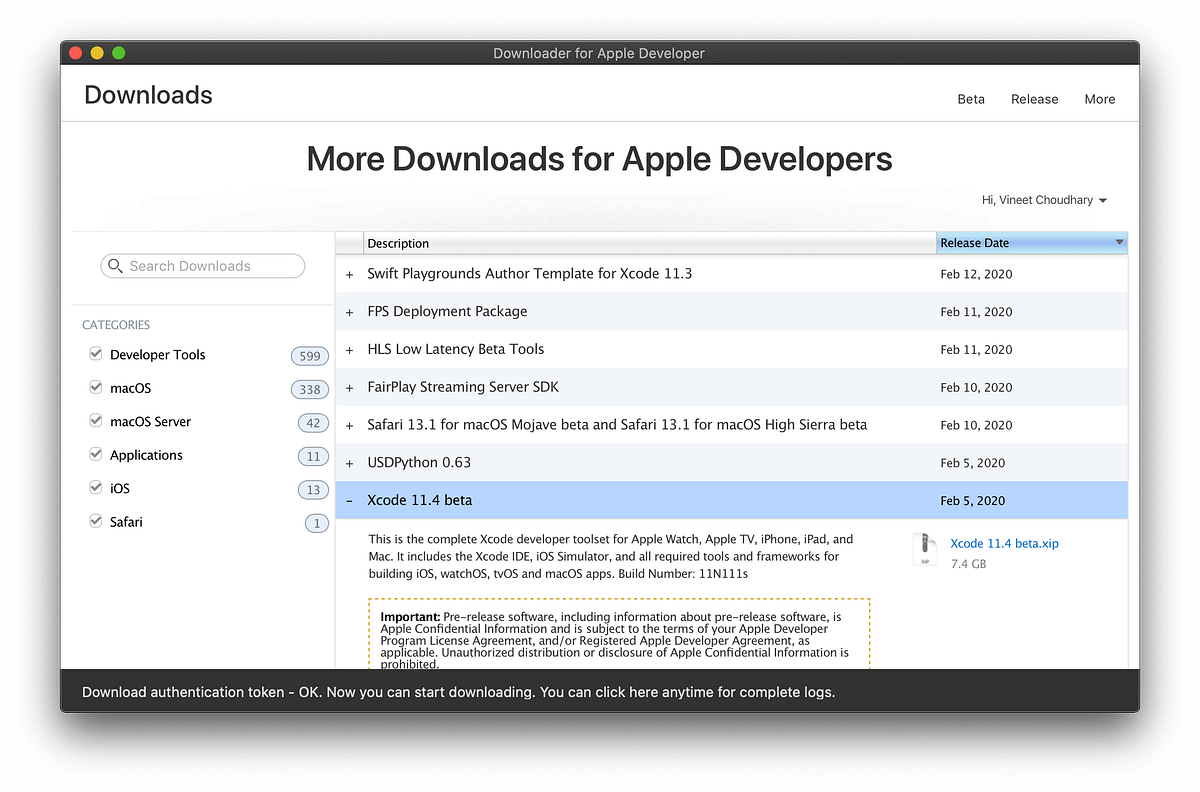This screenshot has height=792, width=1200.
Task: Open the Beta section
Action: [971, 99]
